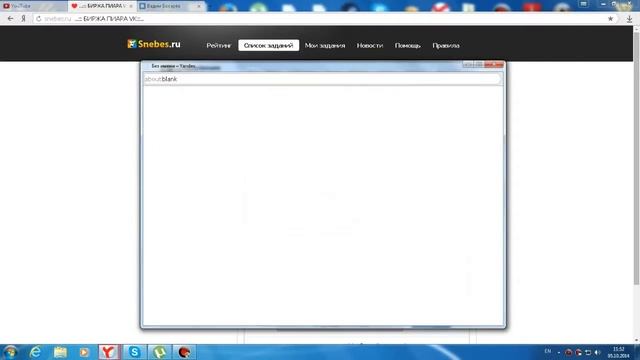Open the Правила page
This screenshot has width=640, height=360.
[446, 45]
